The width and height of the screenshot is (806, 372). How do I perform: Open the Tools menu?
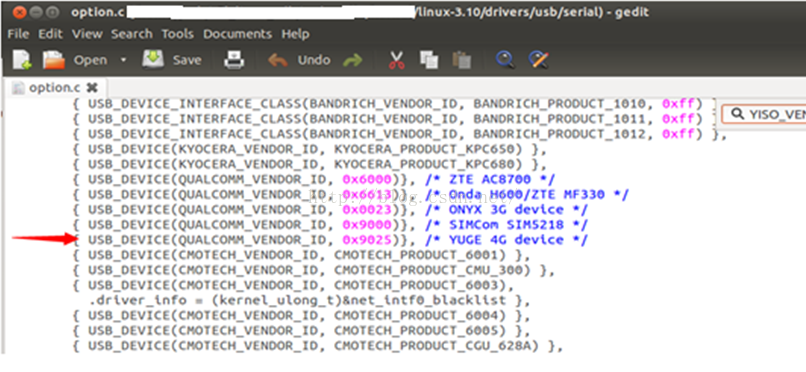point(177,34)
